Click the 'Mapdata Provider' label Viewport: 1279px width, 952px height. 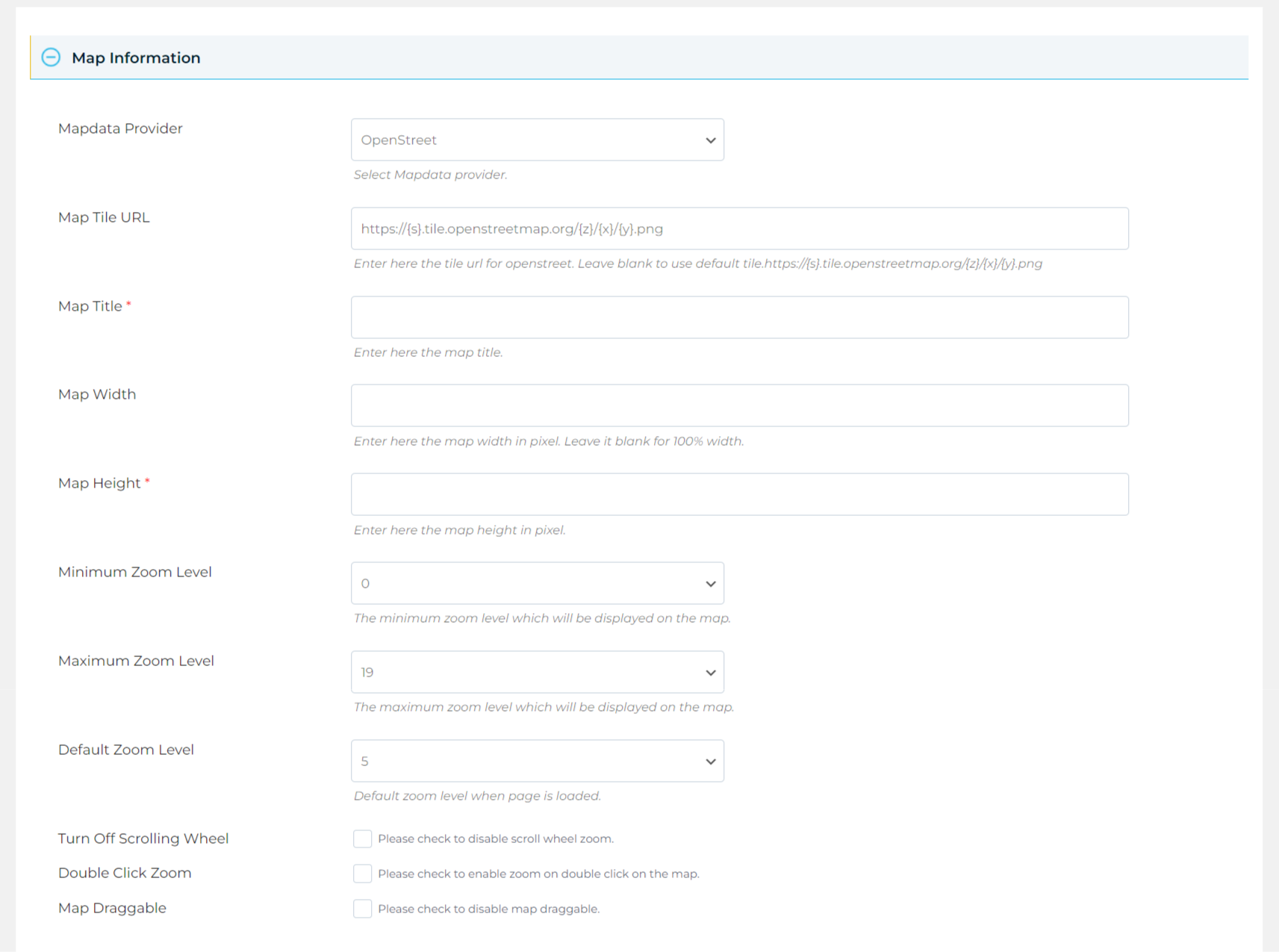(x=120, y=128)
